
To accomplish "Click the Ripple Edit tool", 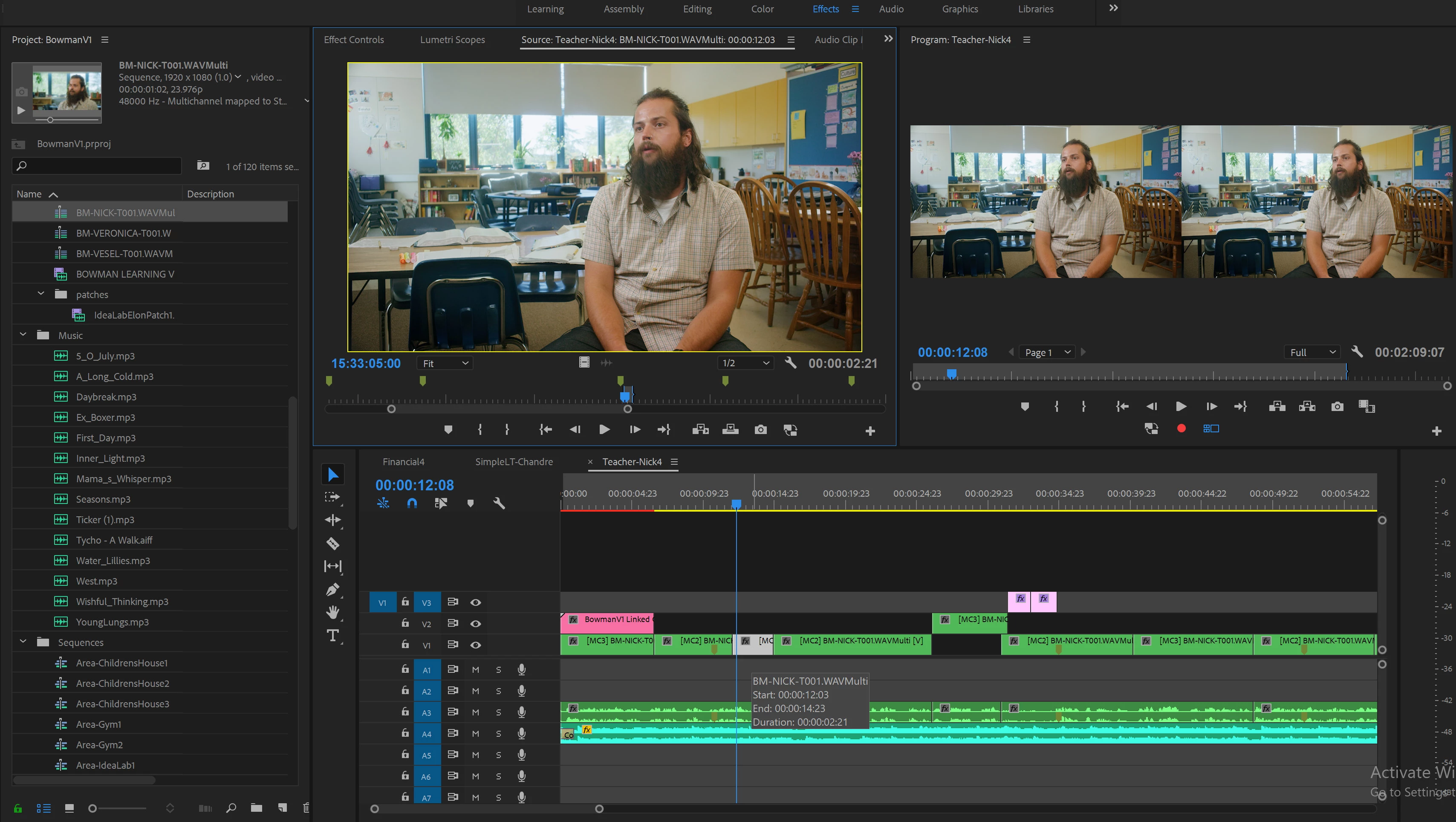I will tap(332, 520).
